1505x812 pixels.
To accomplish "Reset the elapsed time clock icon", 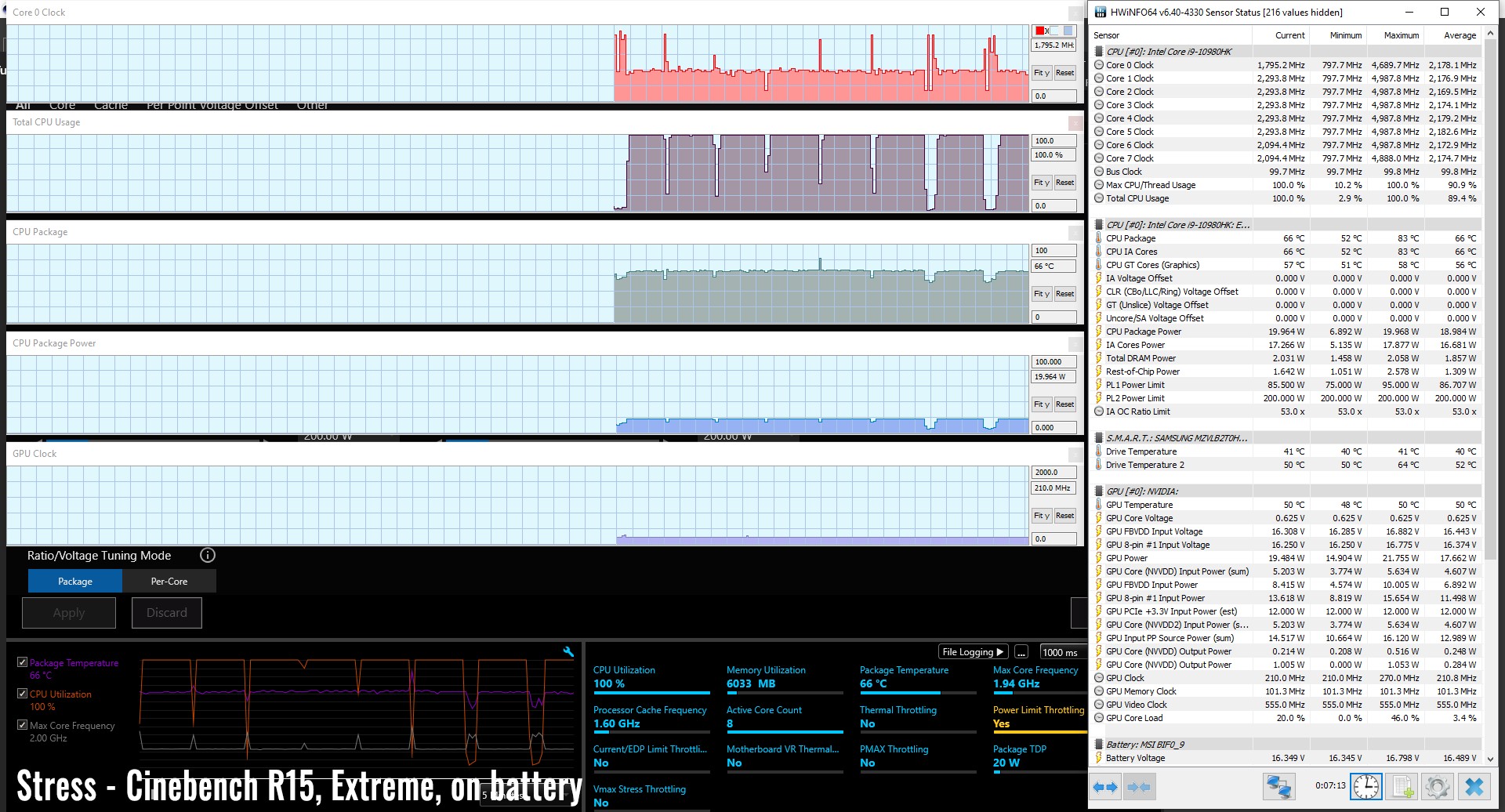I will tap(1366, 787).
